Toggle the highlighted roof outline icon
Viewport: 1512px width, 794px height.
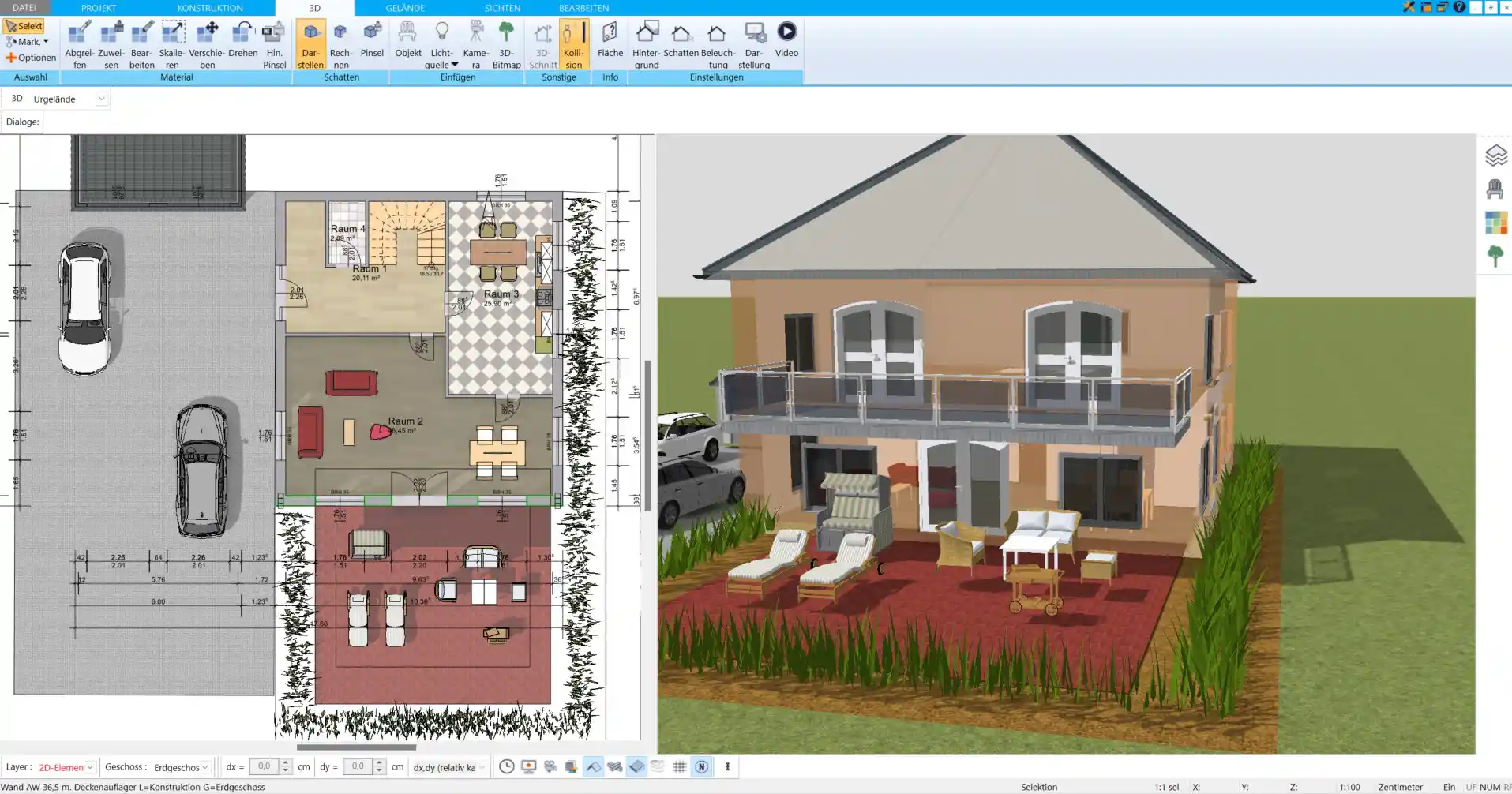(x=593, y=766)
